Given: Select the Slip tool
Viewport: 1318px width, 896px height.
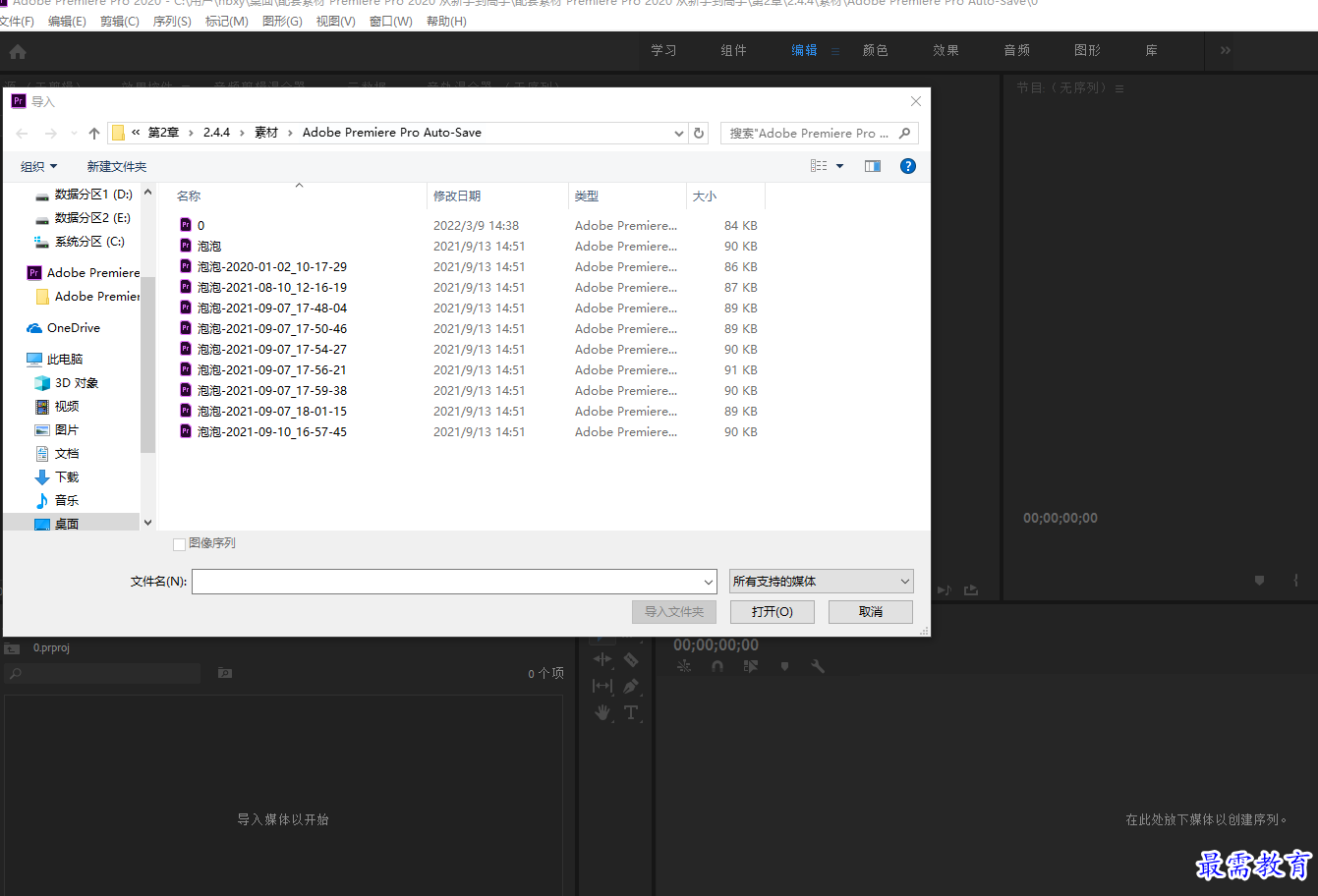Looking at the screenshot, I should [x=602, y=686].
